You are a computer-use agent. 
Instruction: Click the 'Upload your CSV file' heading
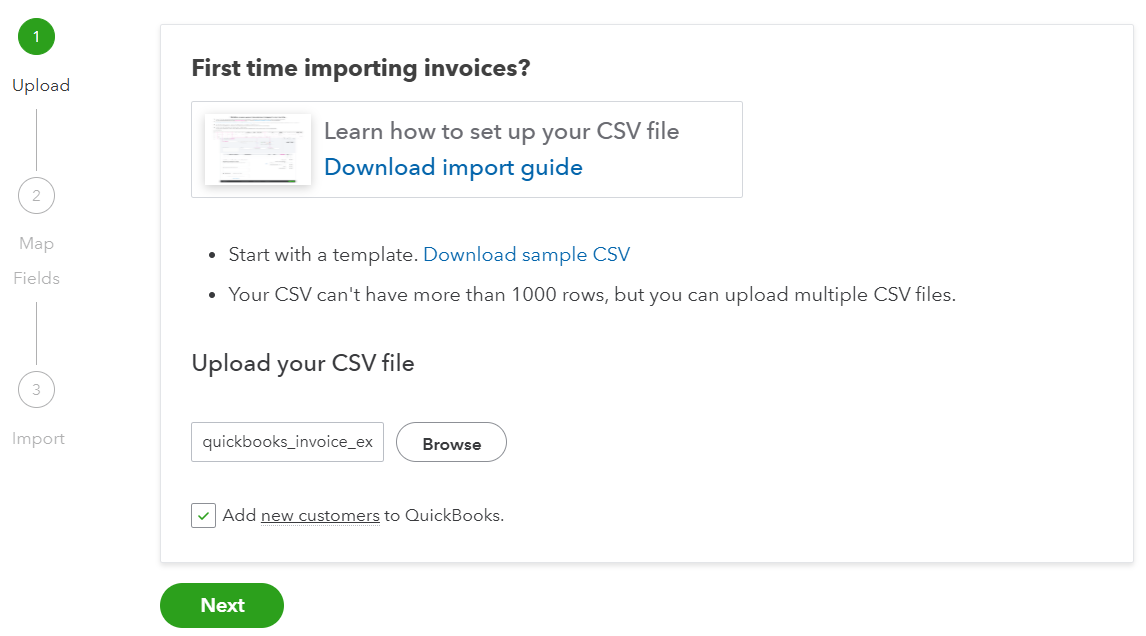pos(303,363)
